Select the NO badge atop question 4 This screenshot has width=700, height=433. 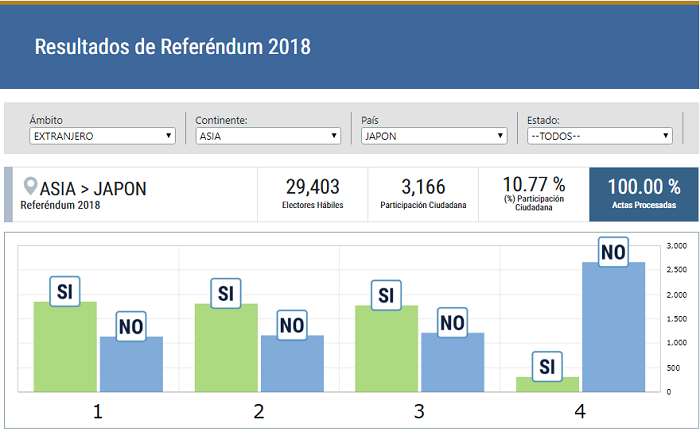click(613, 252)
